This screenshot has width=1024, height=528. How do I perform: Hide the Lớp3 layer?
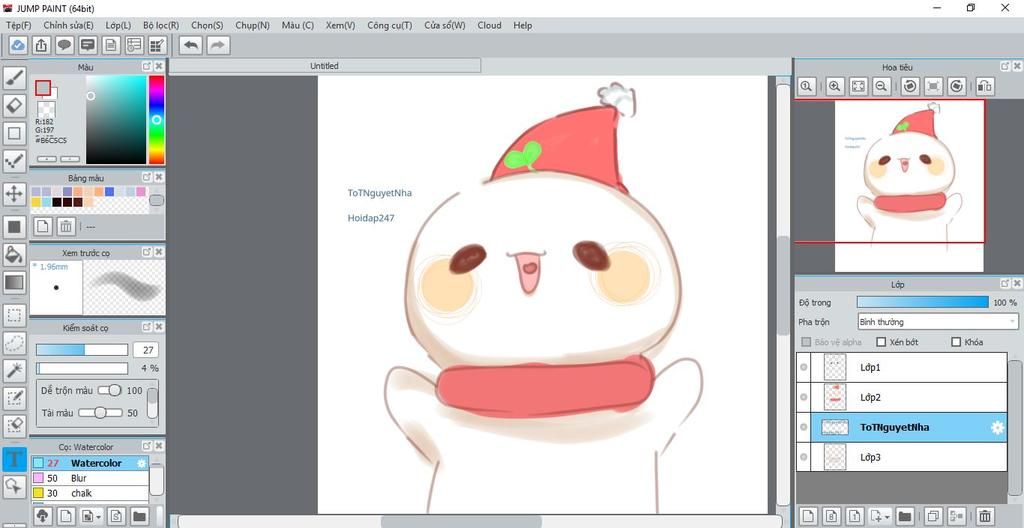[x=803, y=457]
